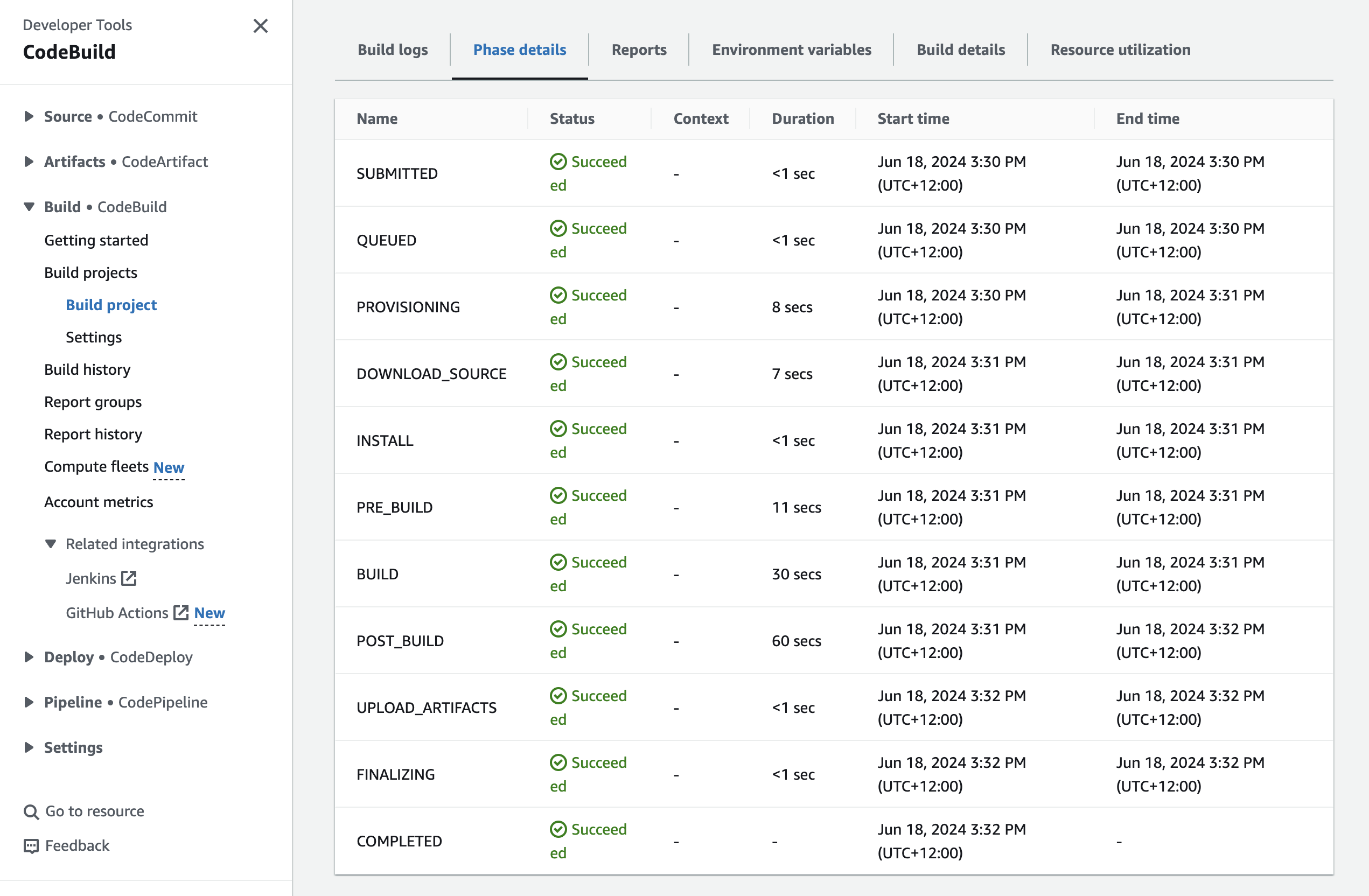Click the SUBMITTED phase success check icon
Screen dimensions: 1369x896
click(558, 162)
